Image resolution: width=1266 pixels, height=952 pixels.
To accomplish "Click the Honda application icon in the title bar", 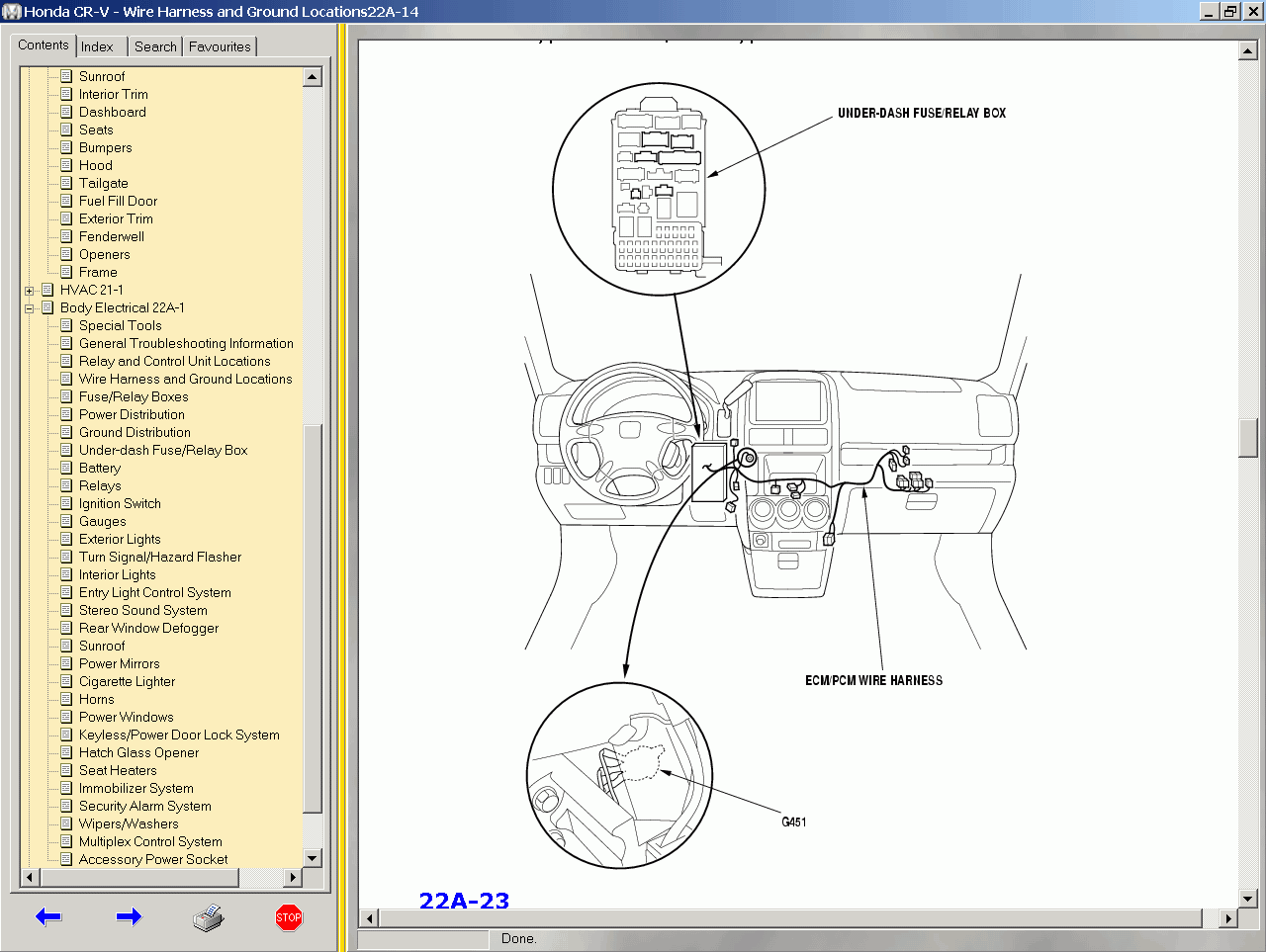I will [12, 12].
